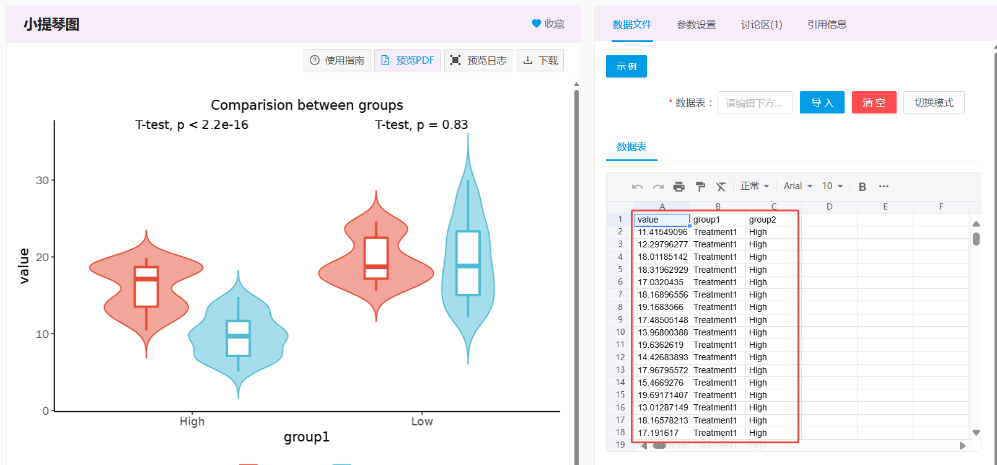Click the undo icon in spreadsheet toolbar
The width and height of the screenshot is (997, 465).
coord(637,187)
